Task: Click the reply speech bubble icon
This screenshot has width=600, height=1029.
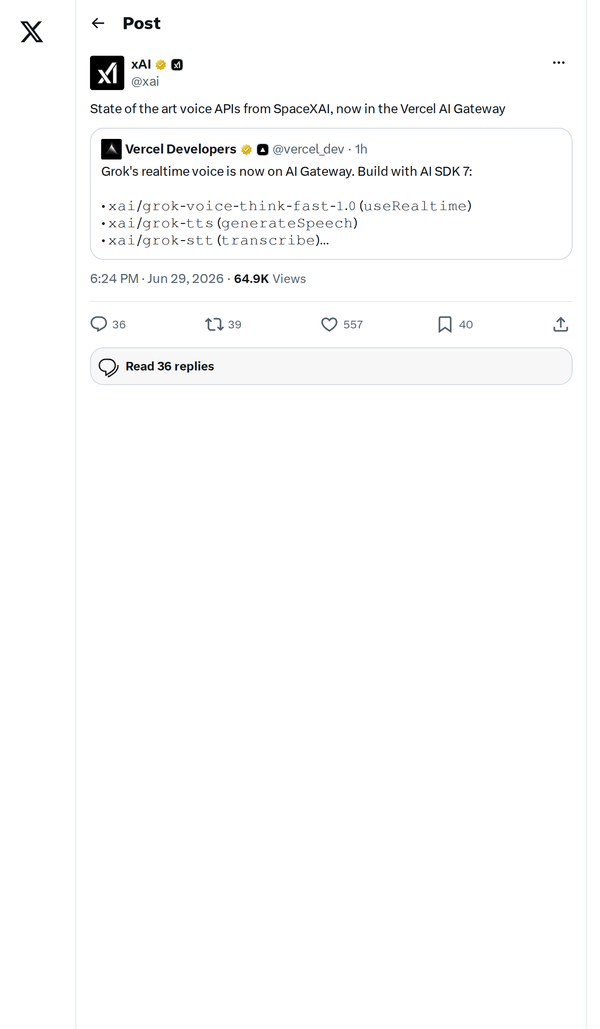Action: [98, 324]
